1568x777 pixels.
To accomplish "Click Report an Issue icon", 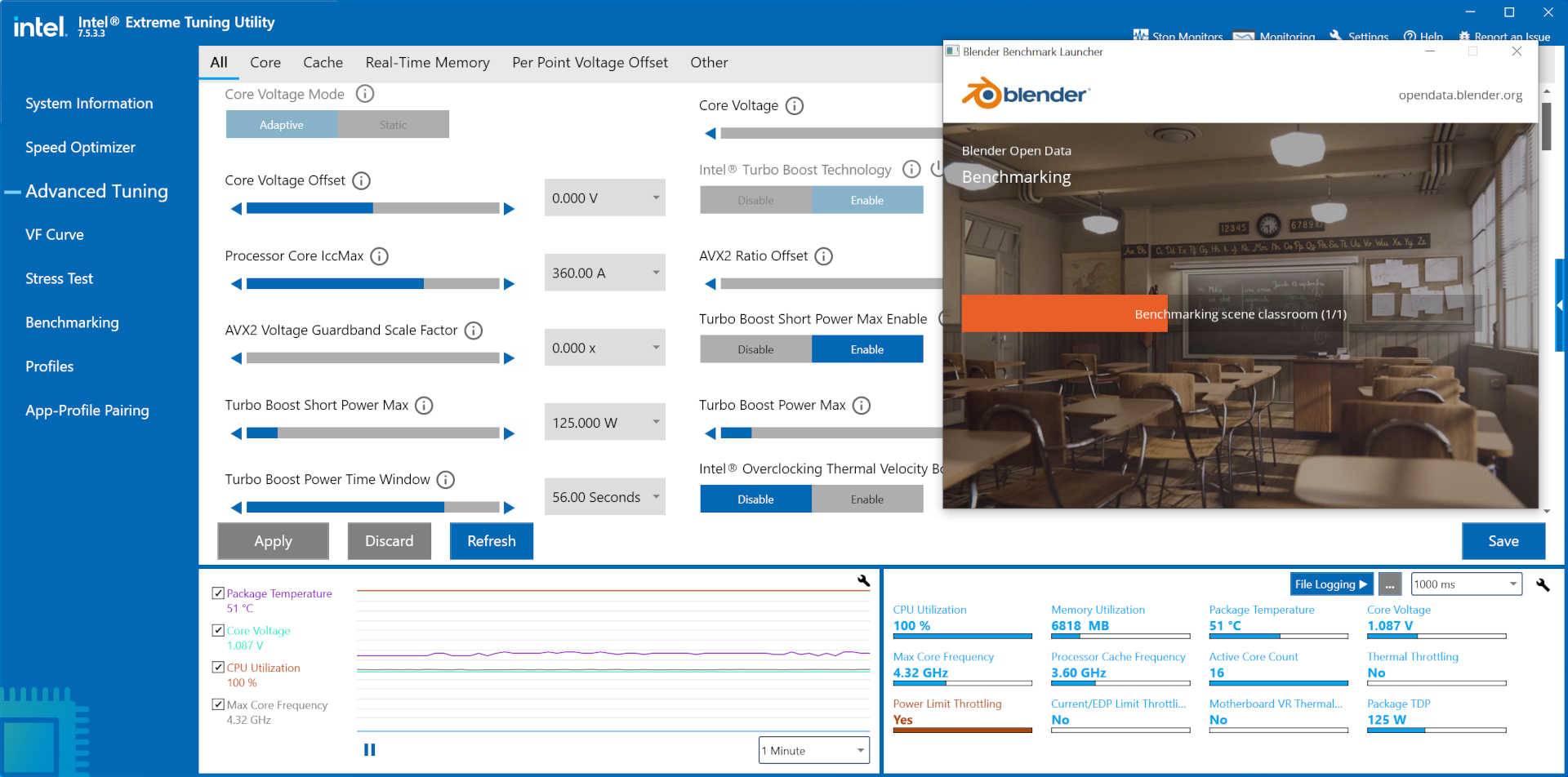I will coord(1464,37).
